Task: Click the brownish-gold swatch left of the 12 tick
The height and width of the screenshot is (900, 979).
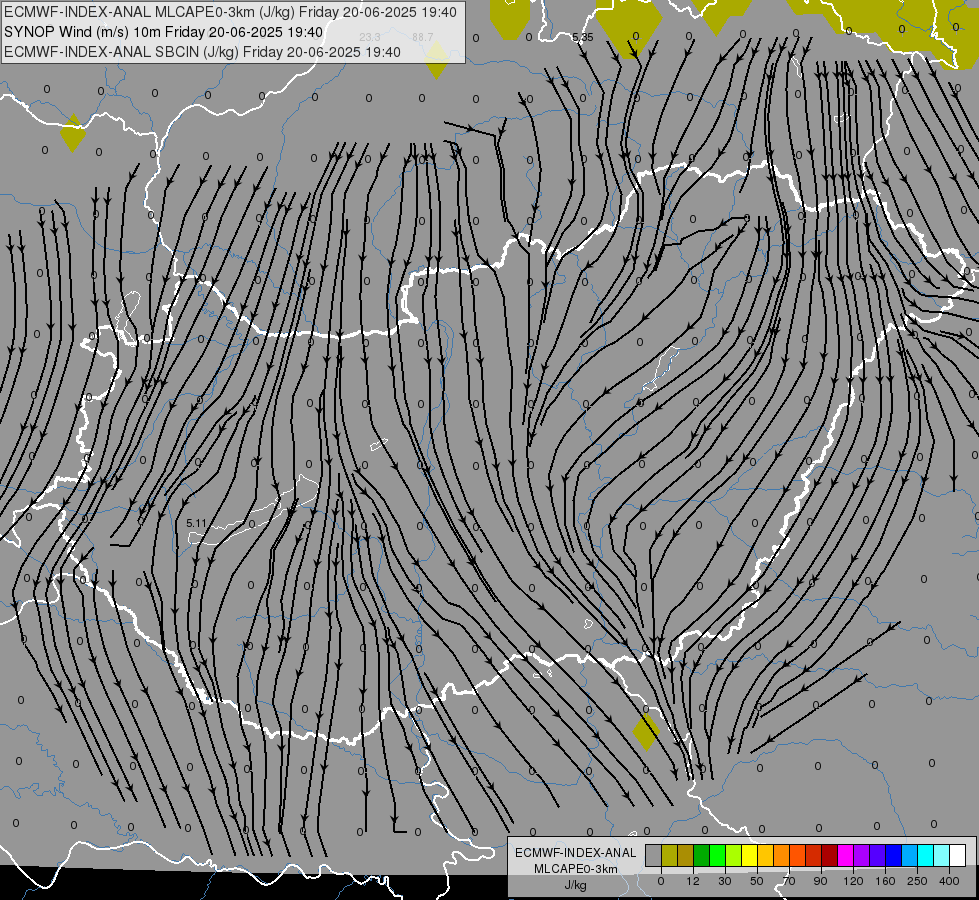Action: [686, 855]
